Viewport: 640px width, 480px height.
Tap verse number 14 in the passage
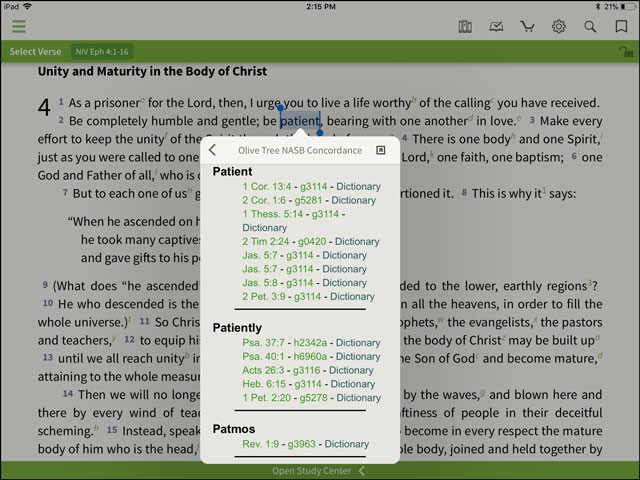click(x=68, y=393)
